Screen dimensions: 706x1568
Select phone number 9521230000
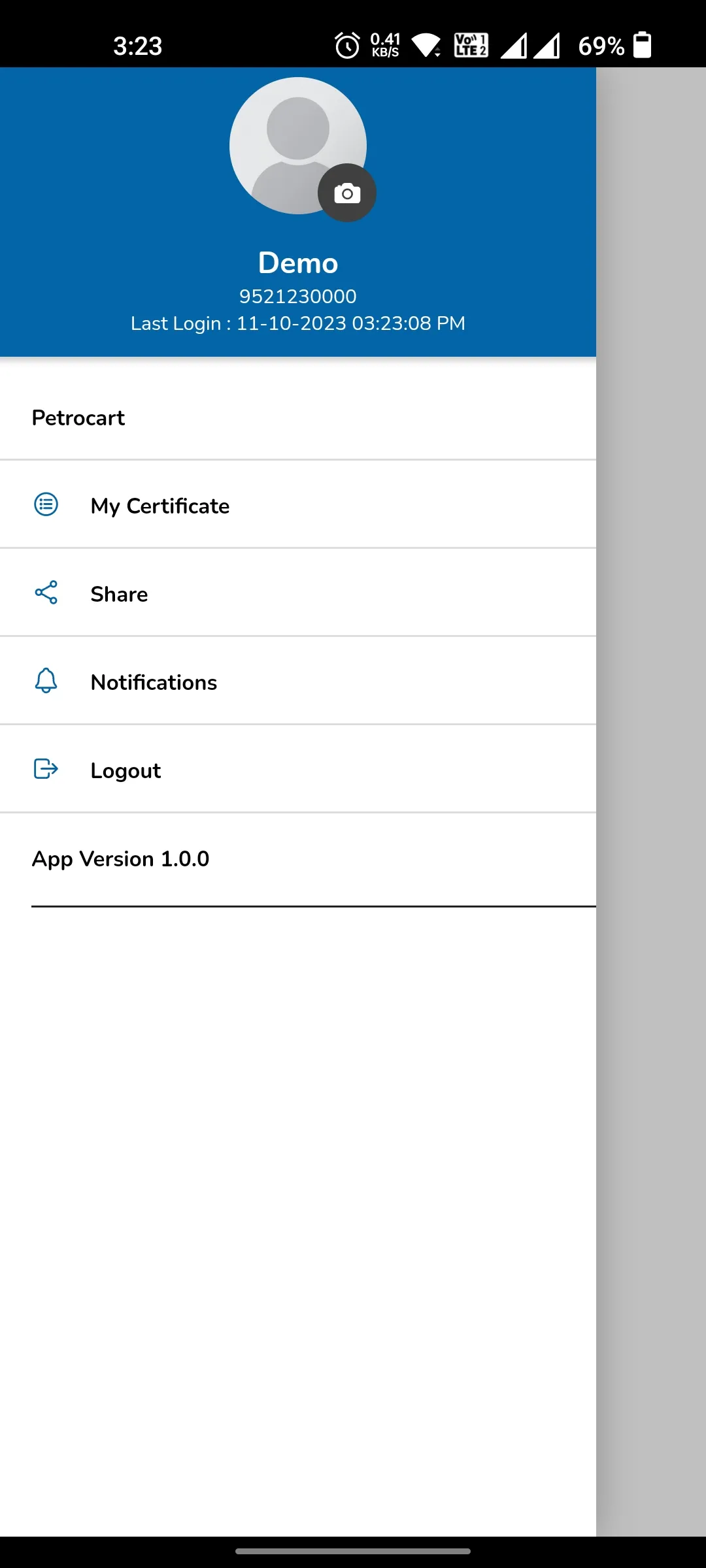298,297
